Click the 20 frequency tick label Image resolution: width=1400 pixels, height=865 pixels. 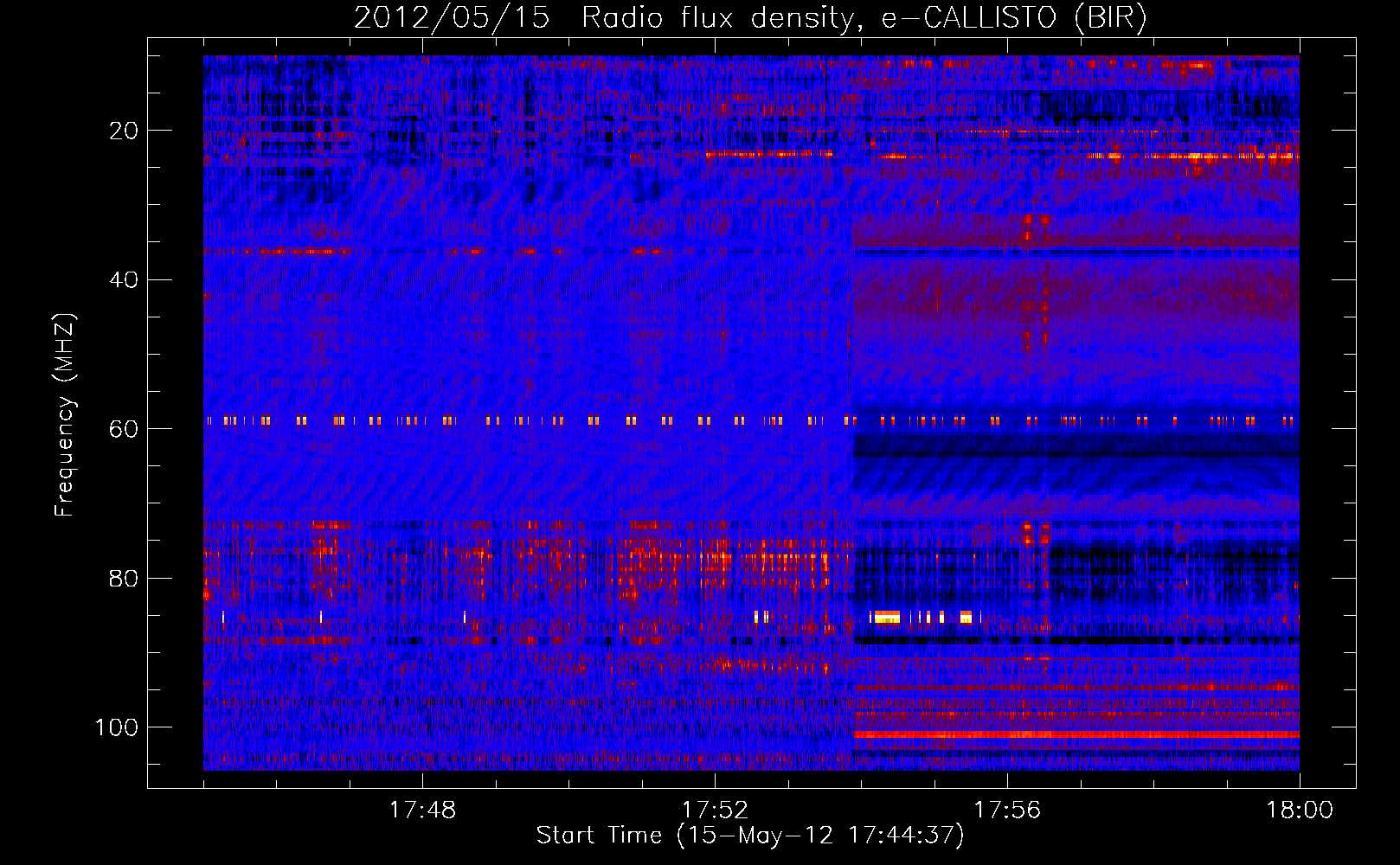pyautogui.click(x=124, y=131)
